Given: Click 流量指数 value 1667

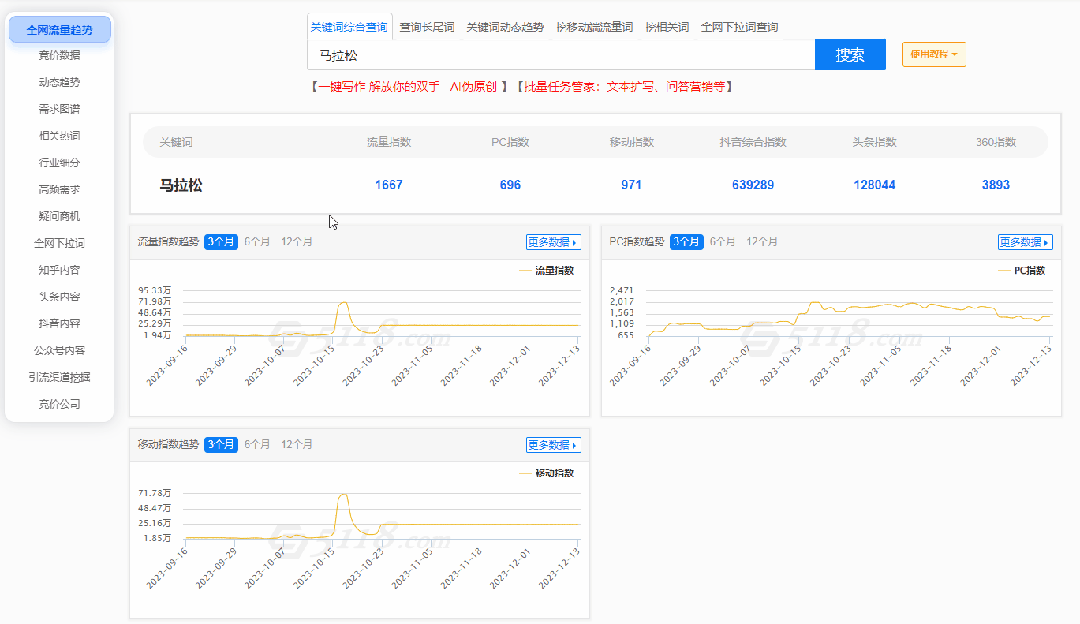Looking at the screenshot, I should 388,185.
